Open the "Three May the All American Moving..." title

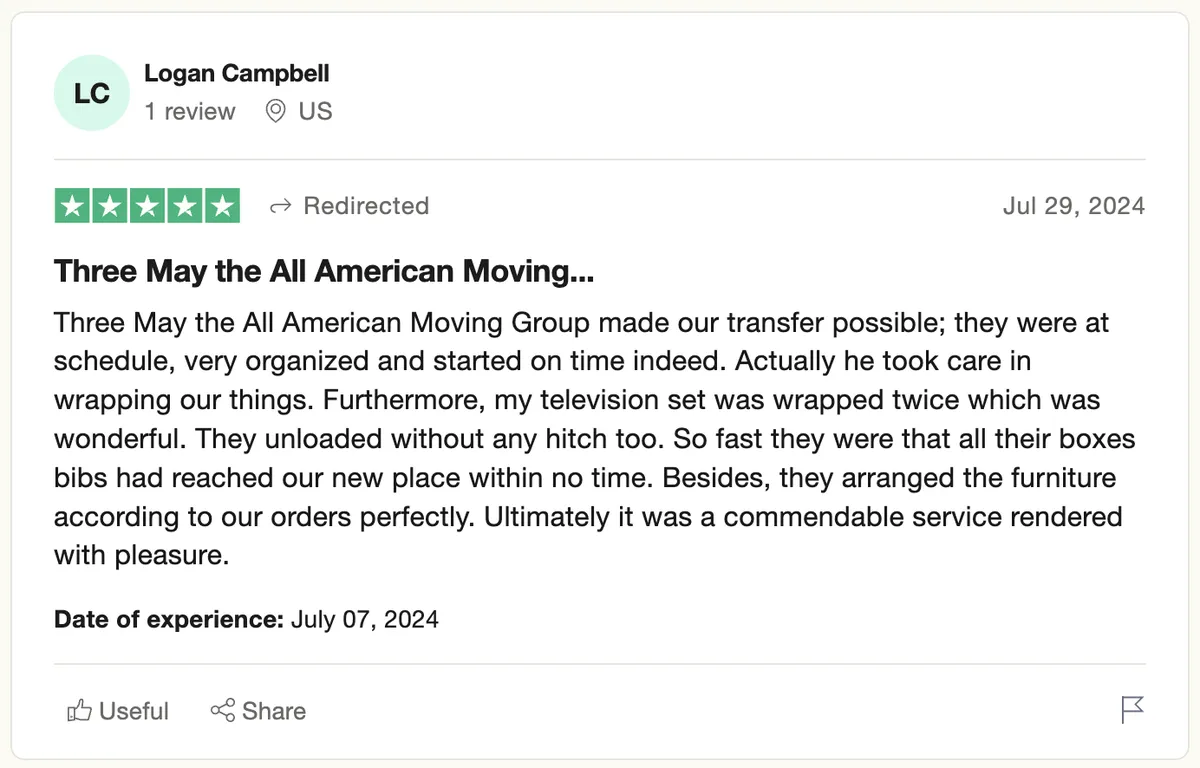point(324,271)
